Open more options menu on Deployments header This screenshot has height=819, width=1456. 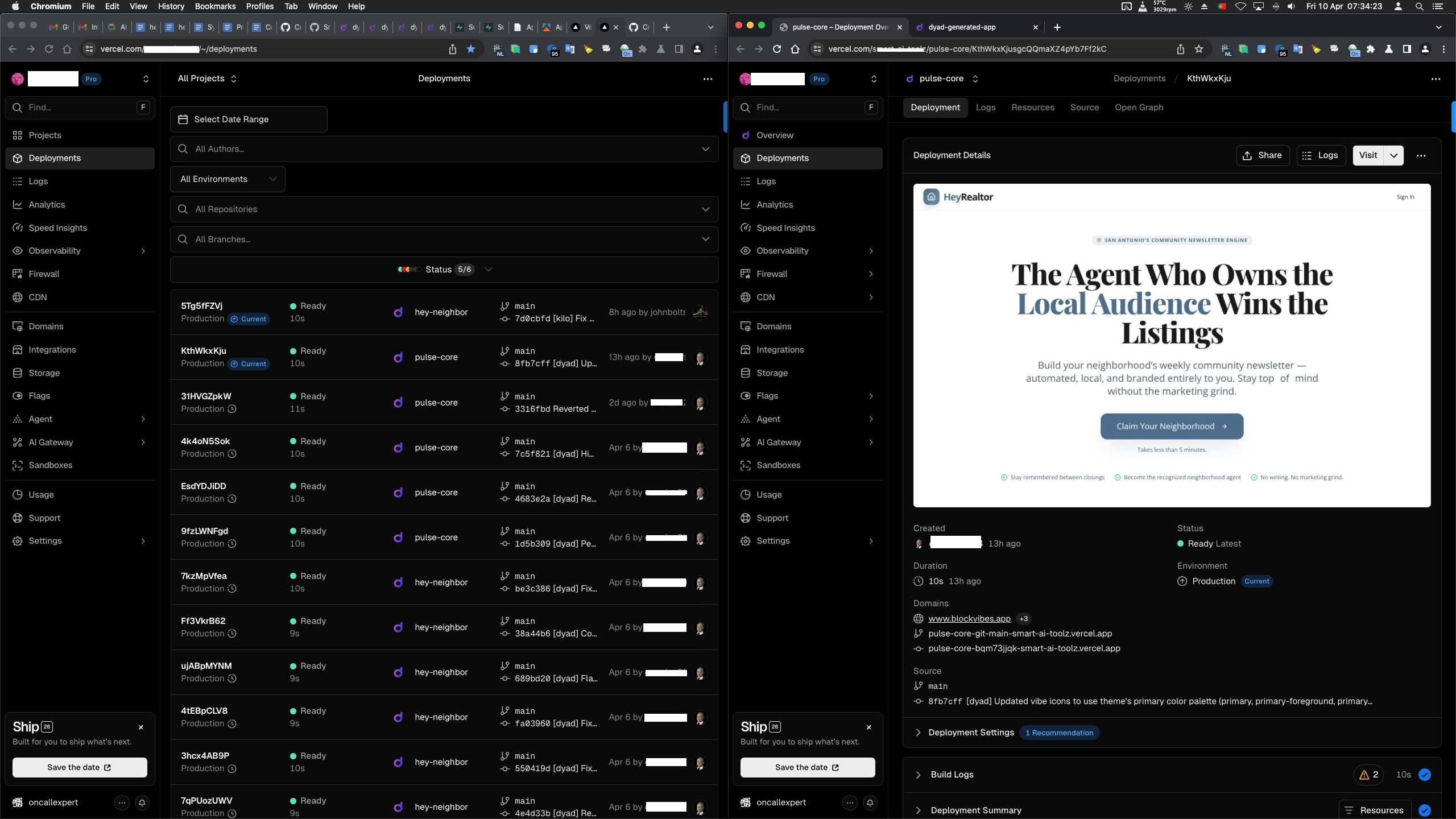(708, 79)
